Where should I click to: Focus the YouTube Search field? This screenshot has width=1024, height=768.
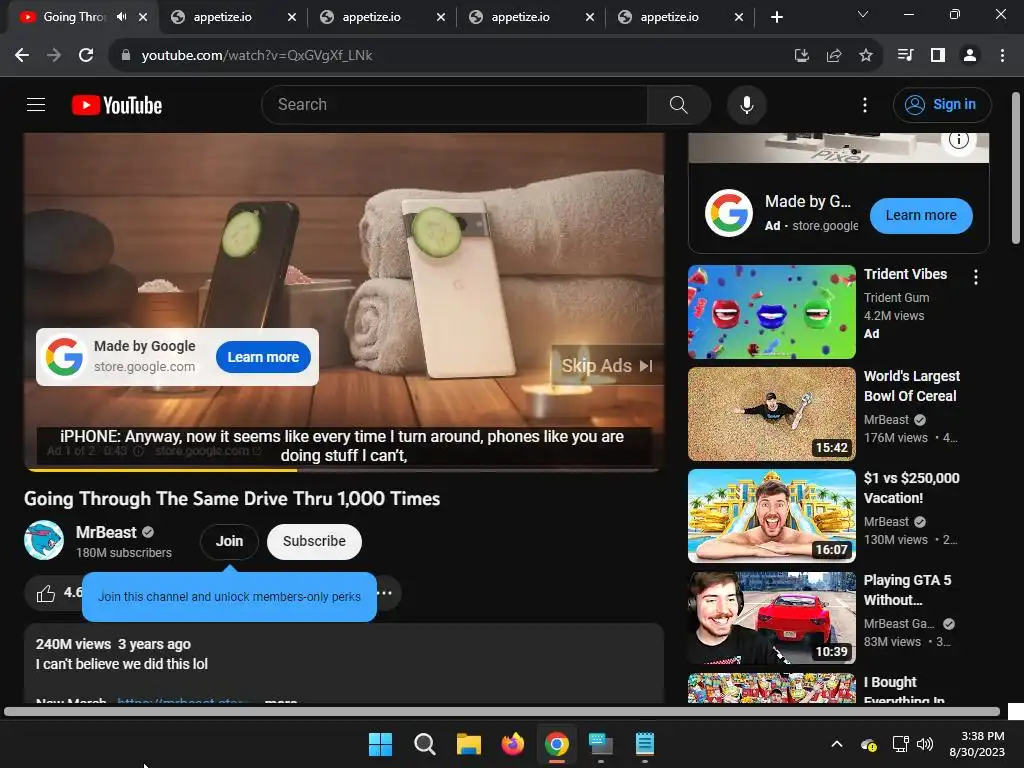click(x=455, y=104)
